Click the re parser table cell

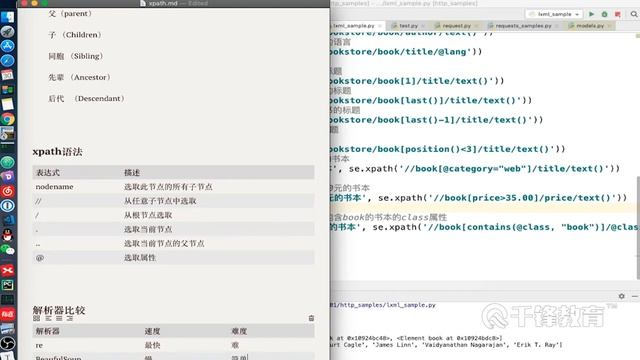coord(39,345)
